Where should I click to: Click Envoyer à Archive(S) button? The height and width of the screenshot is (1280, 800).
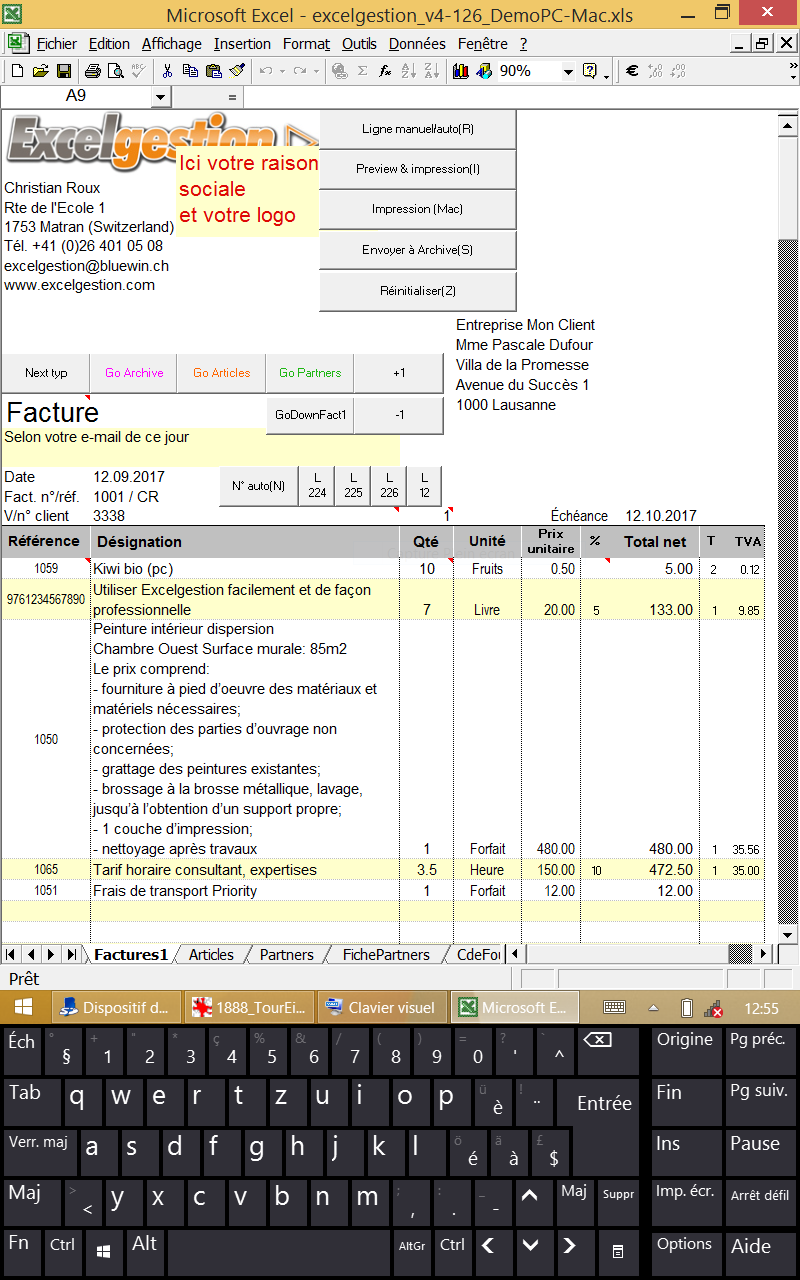417,250
